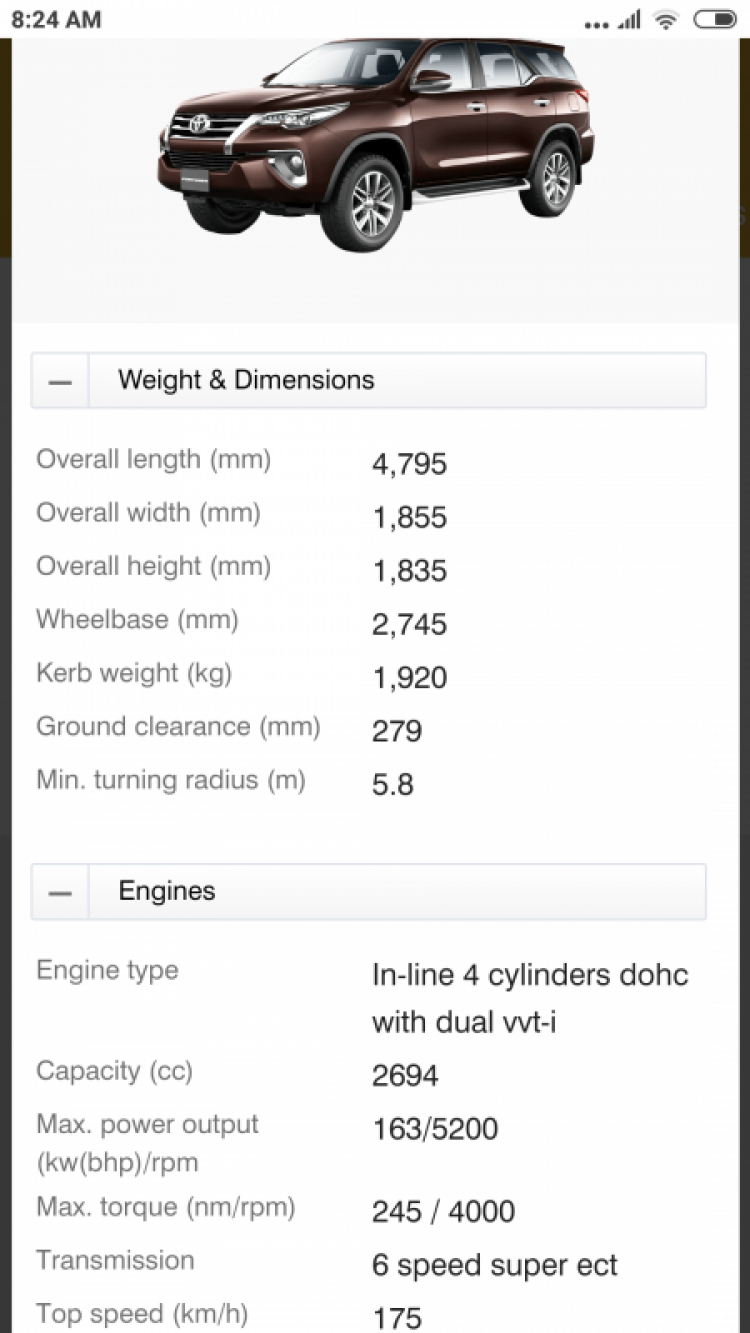
Task: Collapse the Engines section minus icon
Action: [x=60, y=892]
